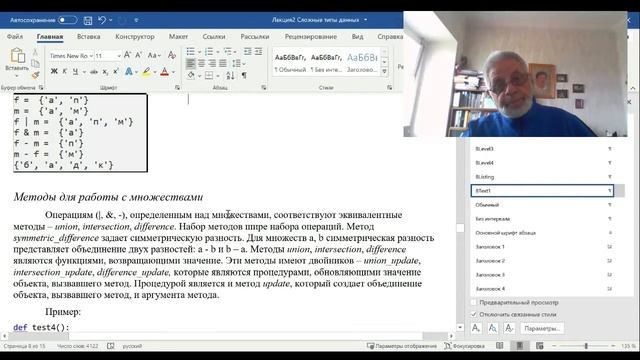This screenshot has height=360, width=640.
Task: Switch to the Конструктор tab
Action: pyautogui.click(x=135, y=36)
